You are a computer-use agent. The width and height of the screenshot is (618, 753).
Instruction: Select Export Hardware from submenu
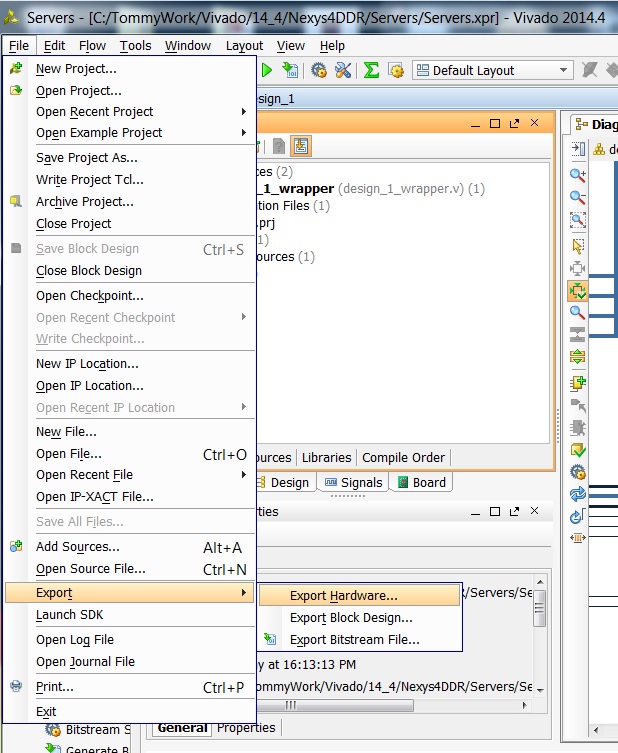pyautogui.click(x=360, y=595)
